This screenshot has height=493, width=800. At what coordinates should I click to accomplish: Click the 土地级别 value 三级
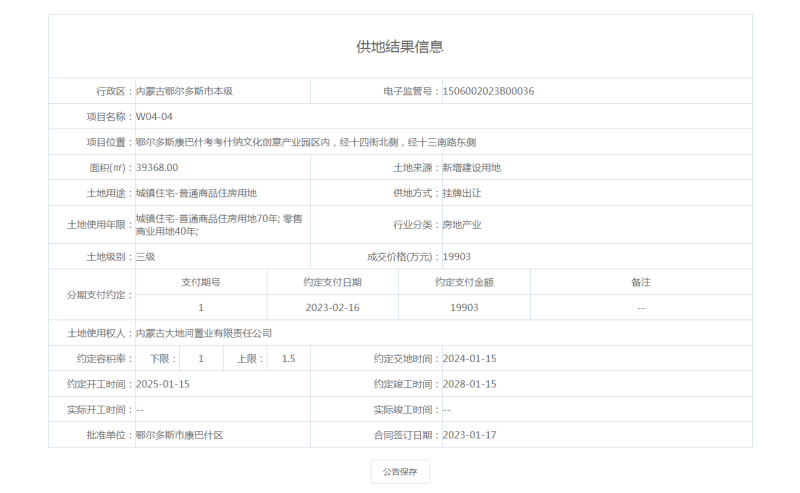(146, 257)
